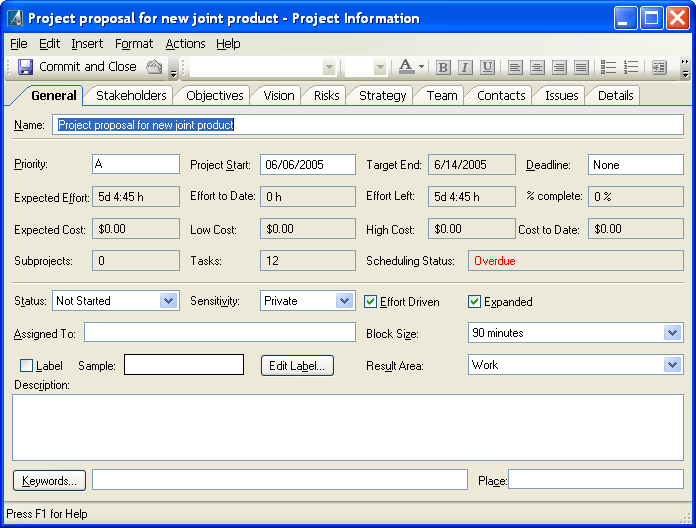Open the Status dropdown

pyautogui.click(x=168, y=301)
